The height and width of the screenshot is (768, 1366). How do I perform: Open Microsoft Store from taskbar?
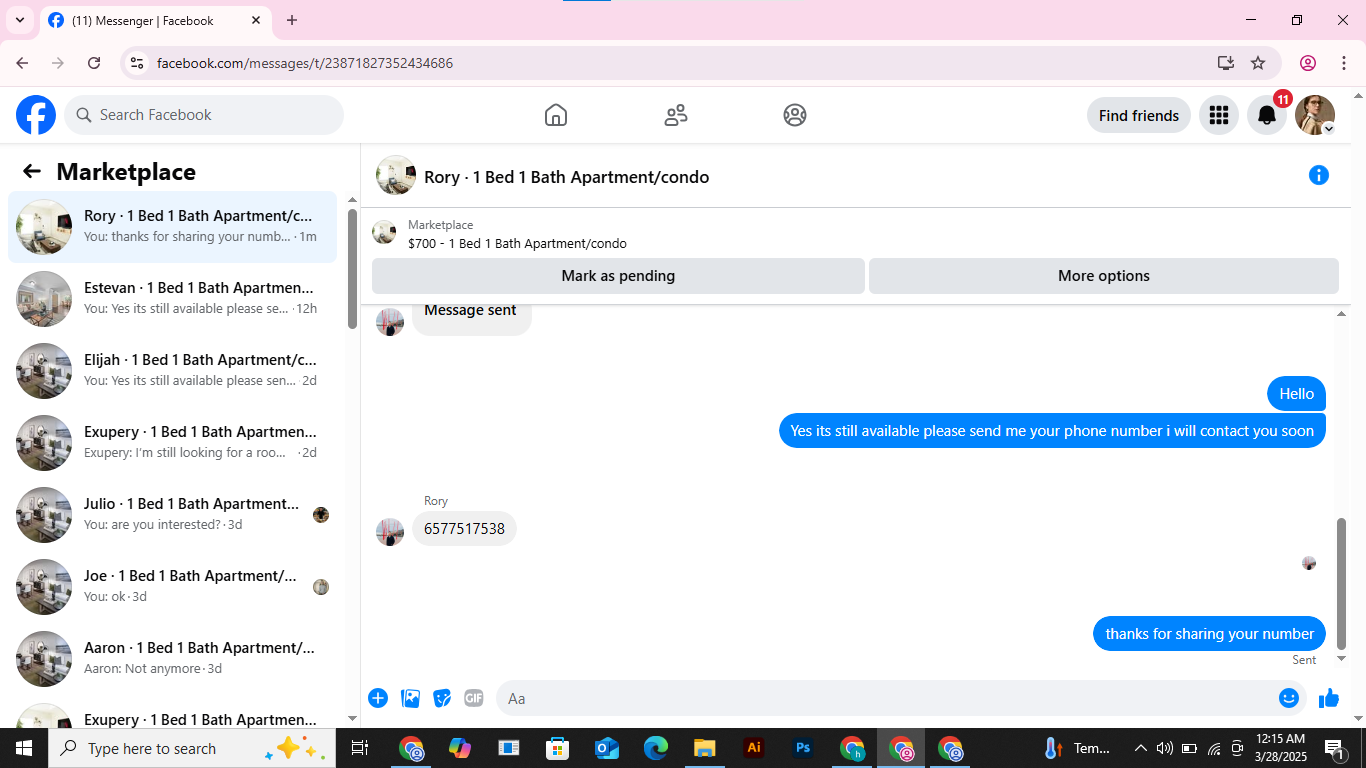(558, 748)
